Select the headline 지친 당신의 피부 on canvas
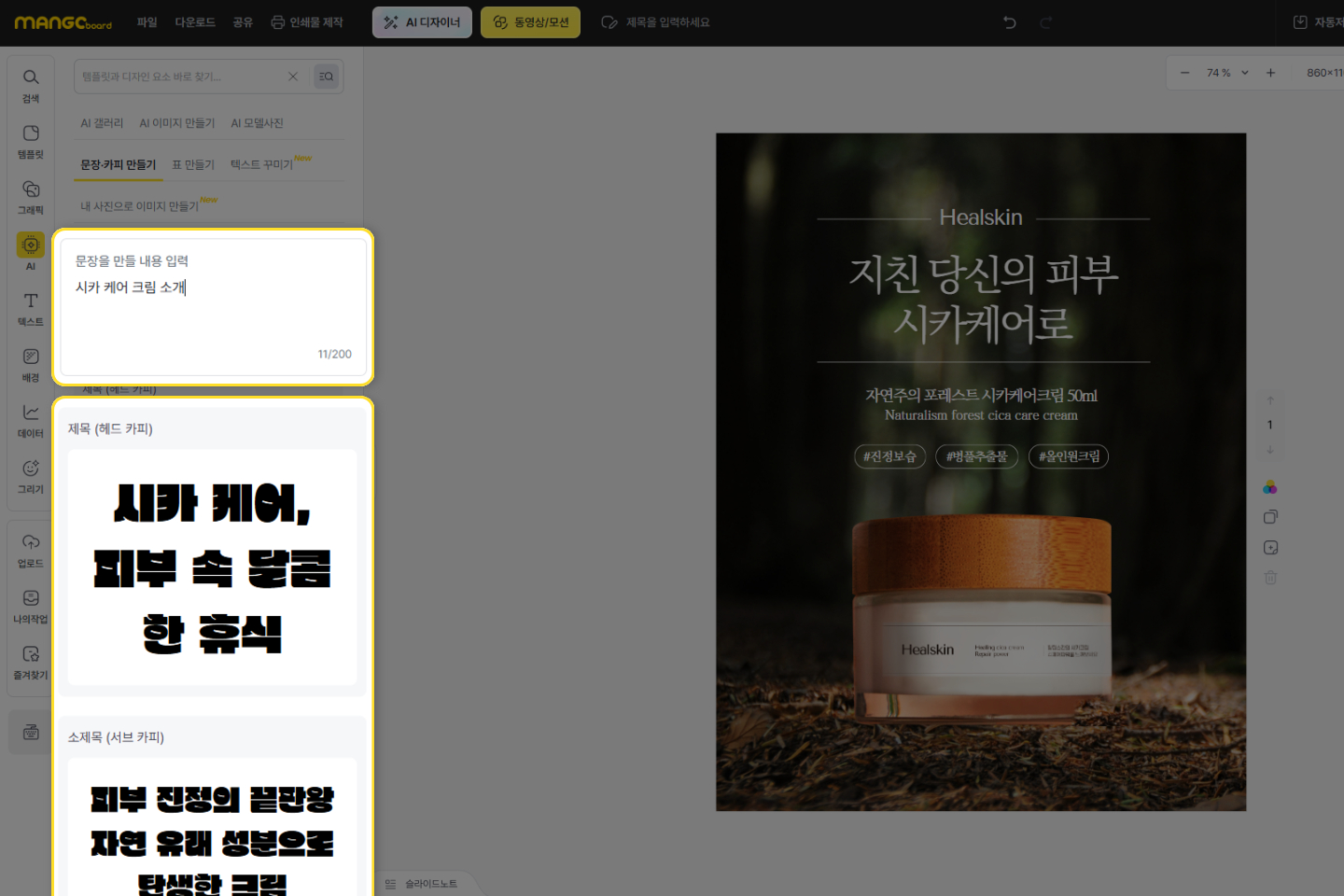Screen dimensions: 1344x896 983,274
